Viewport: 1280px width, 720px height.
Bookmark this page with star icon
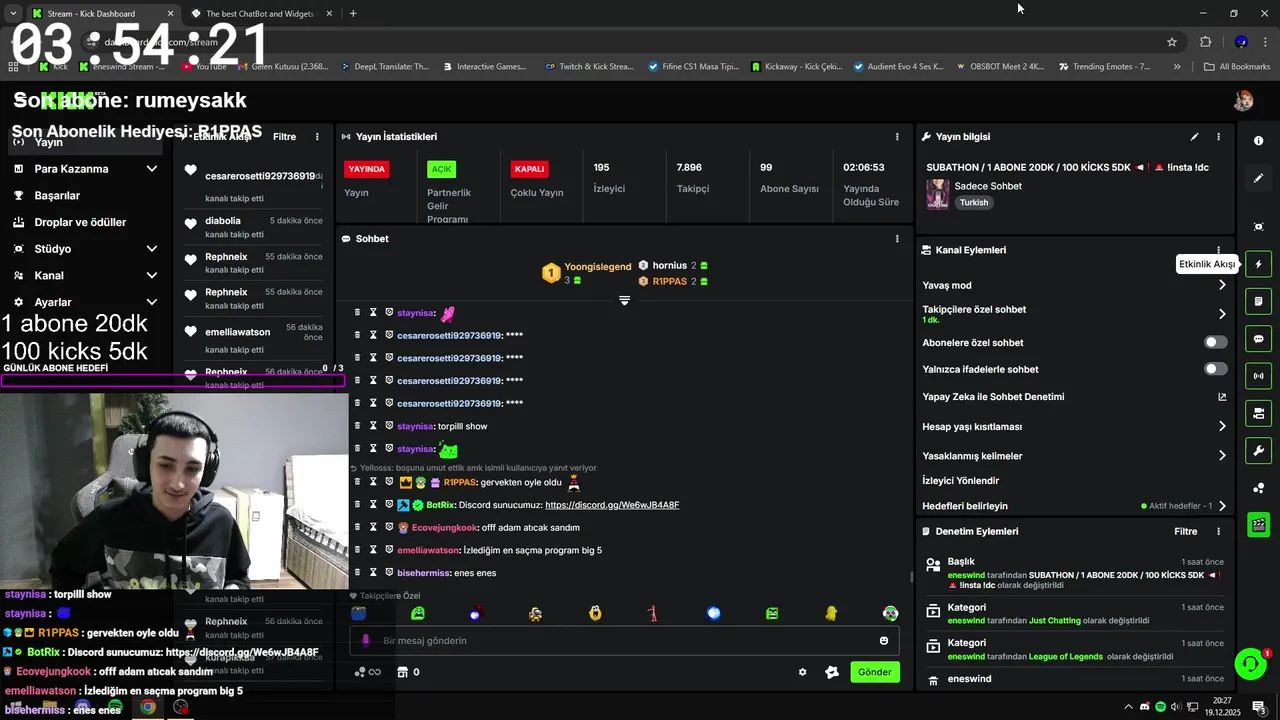1172,42
